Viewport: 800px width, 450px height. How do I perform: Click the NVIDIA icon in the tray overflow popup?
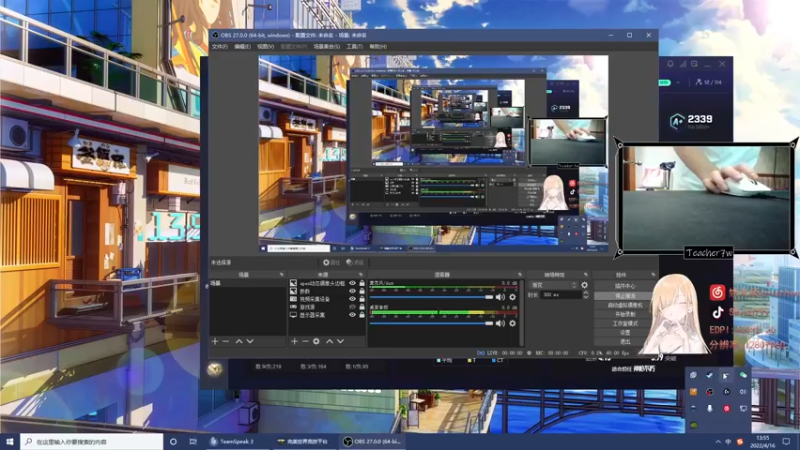tap(693, 424)
